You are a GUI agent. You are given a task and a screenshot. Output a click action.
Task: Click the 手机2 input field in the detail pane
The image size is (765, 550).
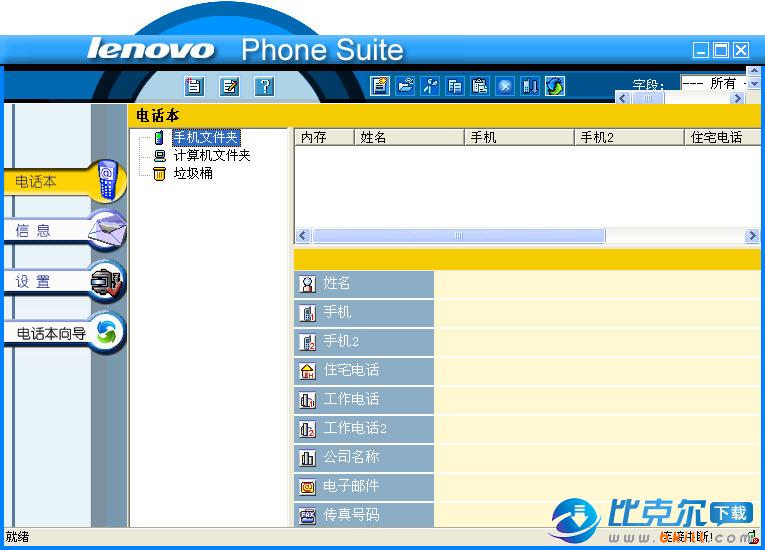pyautogui.click(x=597, y=342)
